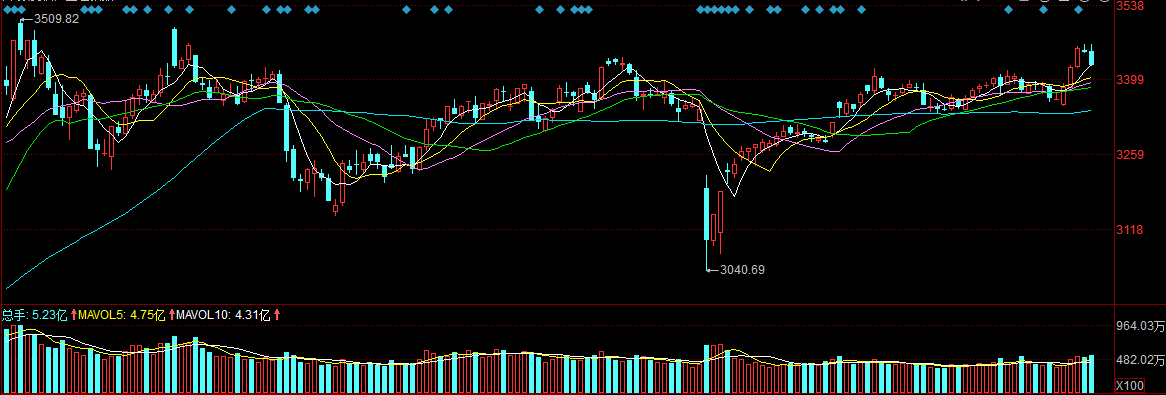Click the red arrow after 总手 5.23亿
Image resolution: width=1166 pixels, height=395 pixels.
(x=74, y=315)
